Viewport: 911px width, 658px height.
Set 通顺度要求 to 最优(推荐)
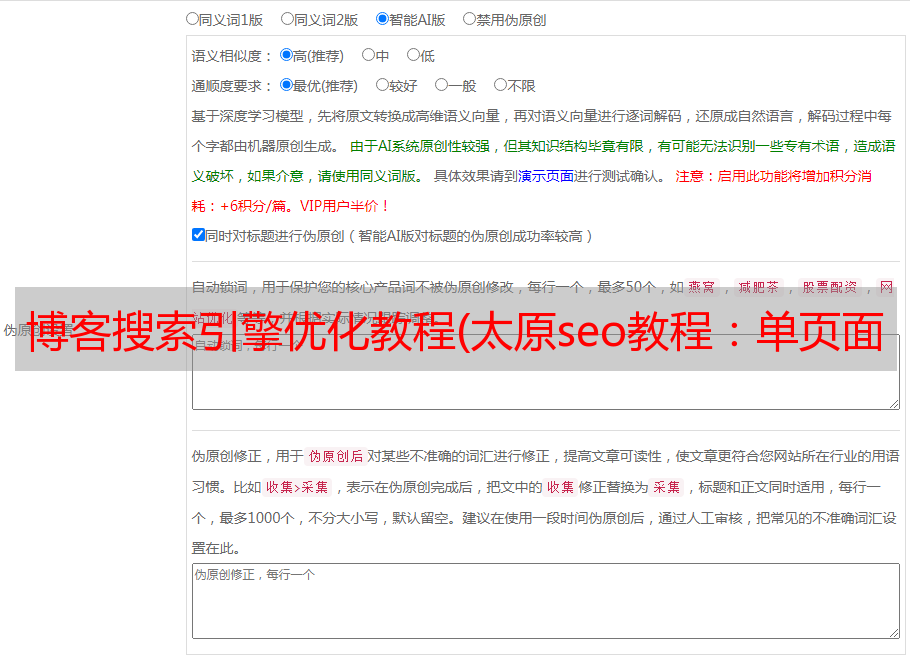click(286, 85)
